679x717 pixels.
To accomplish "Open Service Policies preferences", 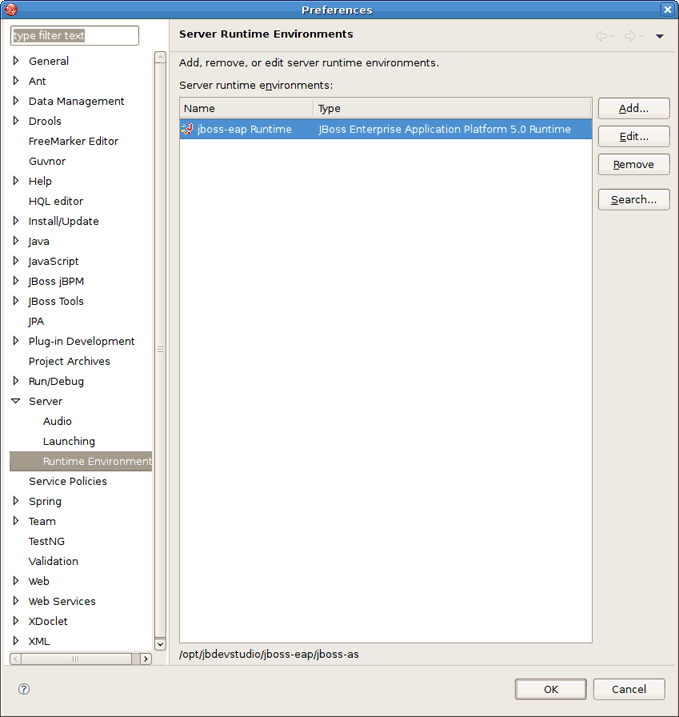I will (68, 481).
